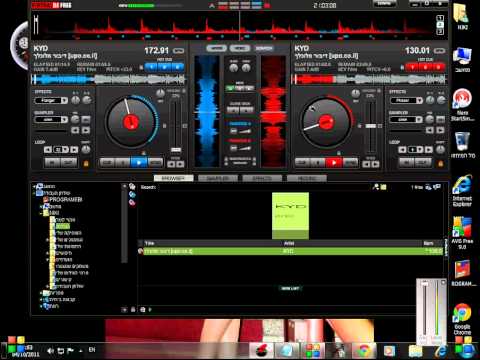The height and width of the screenshot is (360, 480).
Task: Turn left deck effect parameter one knob
Action: coord(76,100)
